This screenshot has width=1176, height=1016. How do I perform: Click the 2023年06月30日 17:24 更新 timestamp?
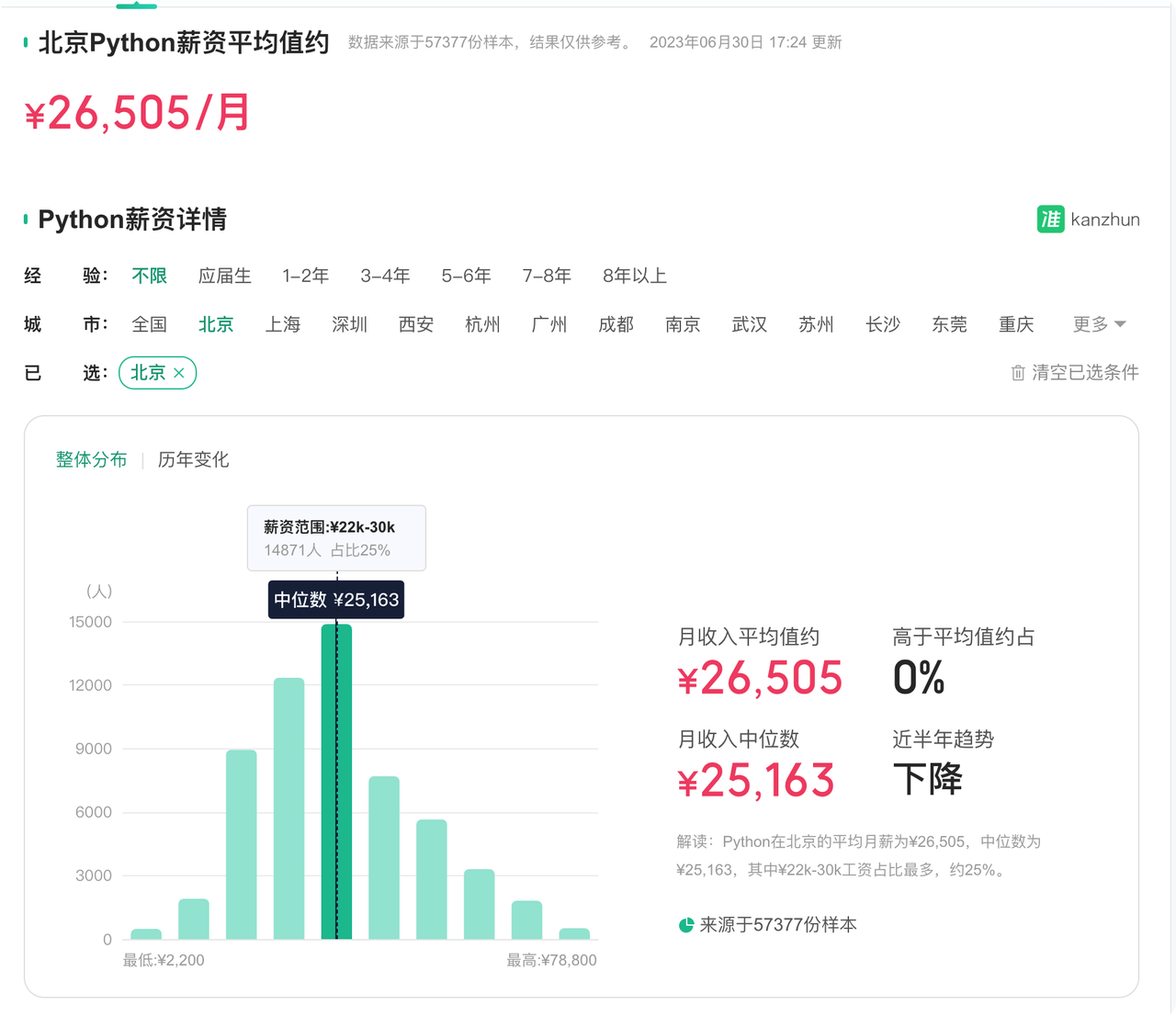click(745, 42)
